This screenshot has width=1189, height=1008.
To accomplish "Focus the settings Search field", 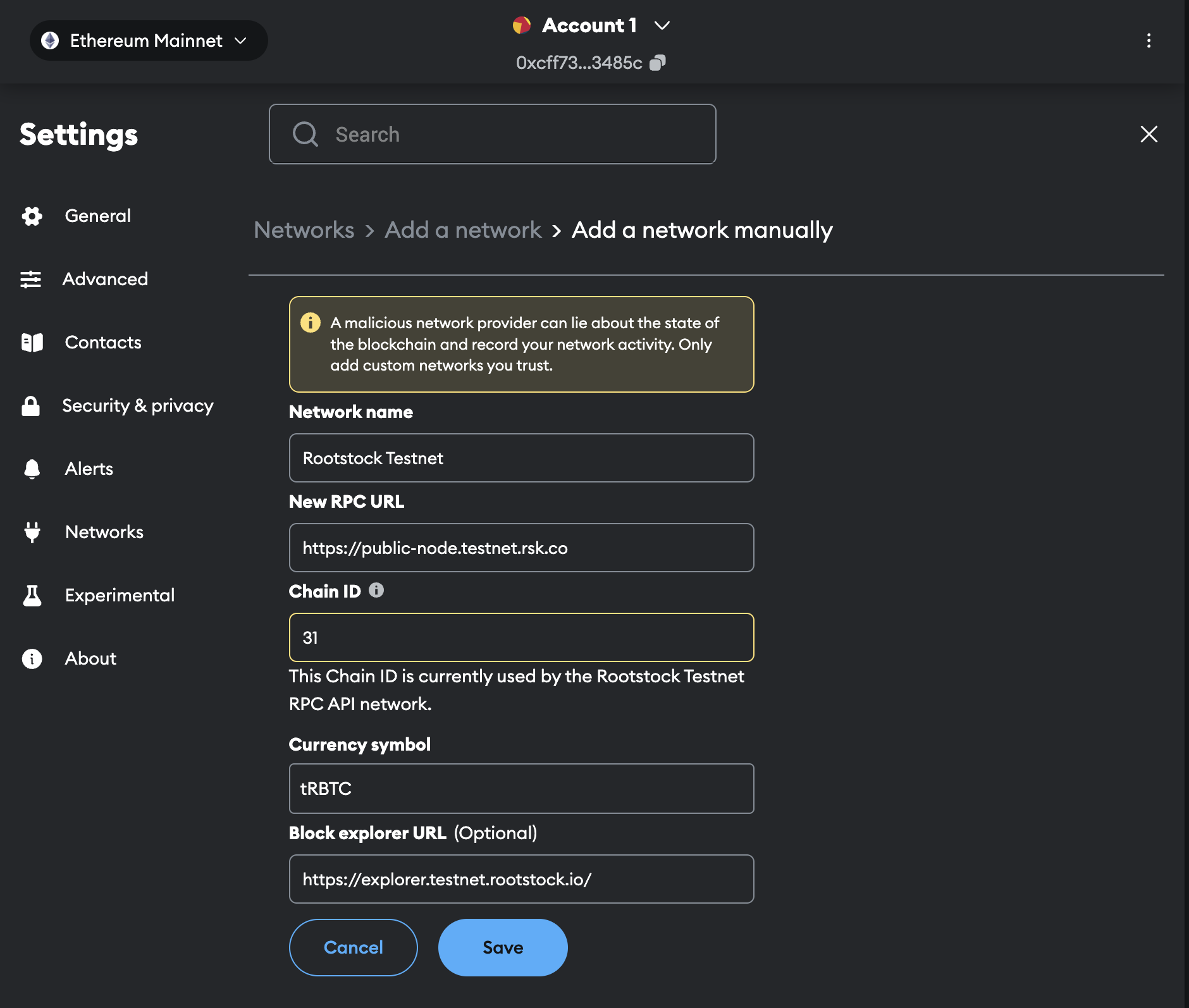I will click(x=493, y=134).
